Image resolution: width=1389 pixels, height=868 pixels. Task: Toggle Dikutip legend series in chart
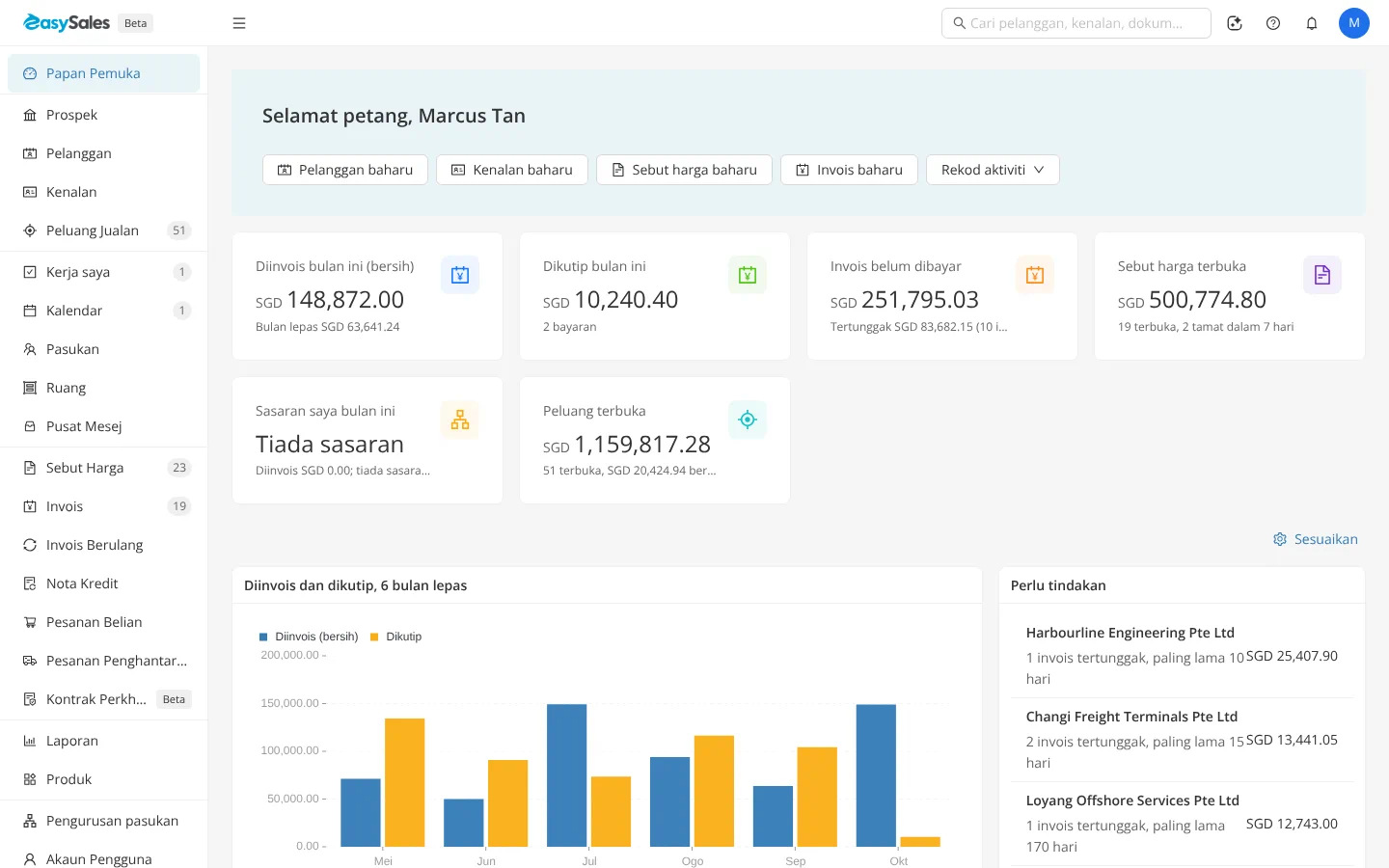pos(396,637)
